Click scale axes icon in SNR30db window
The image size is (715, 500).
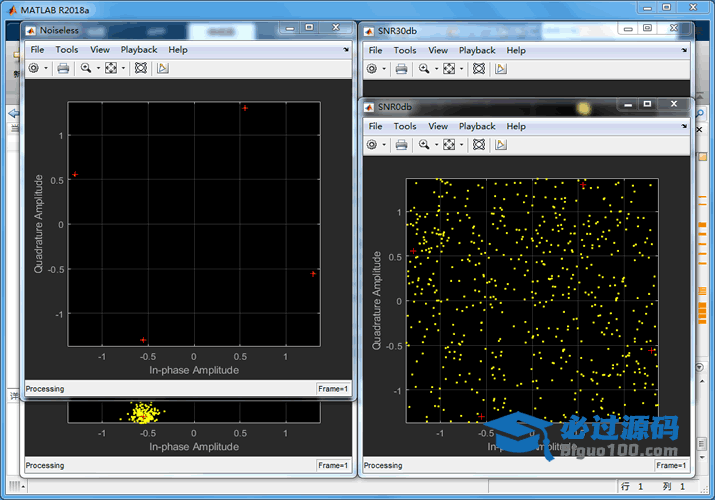[x=448, y=68]
